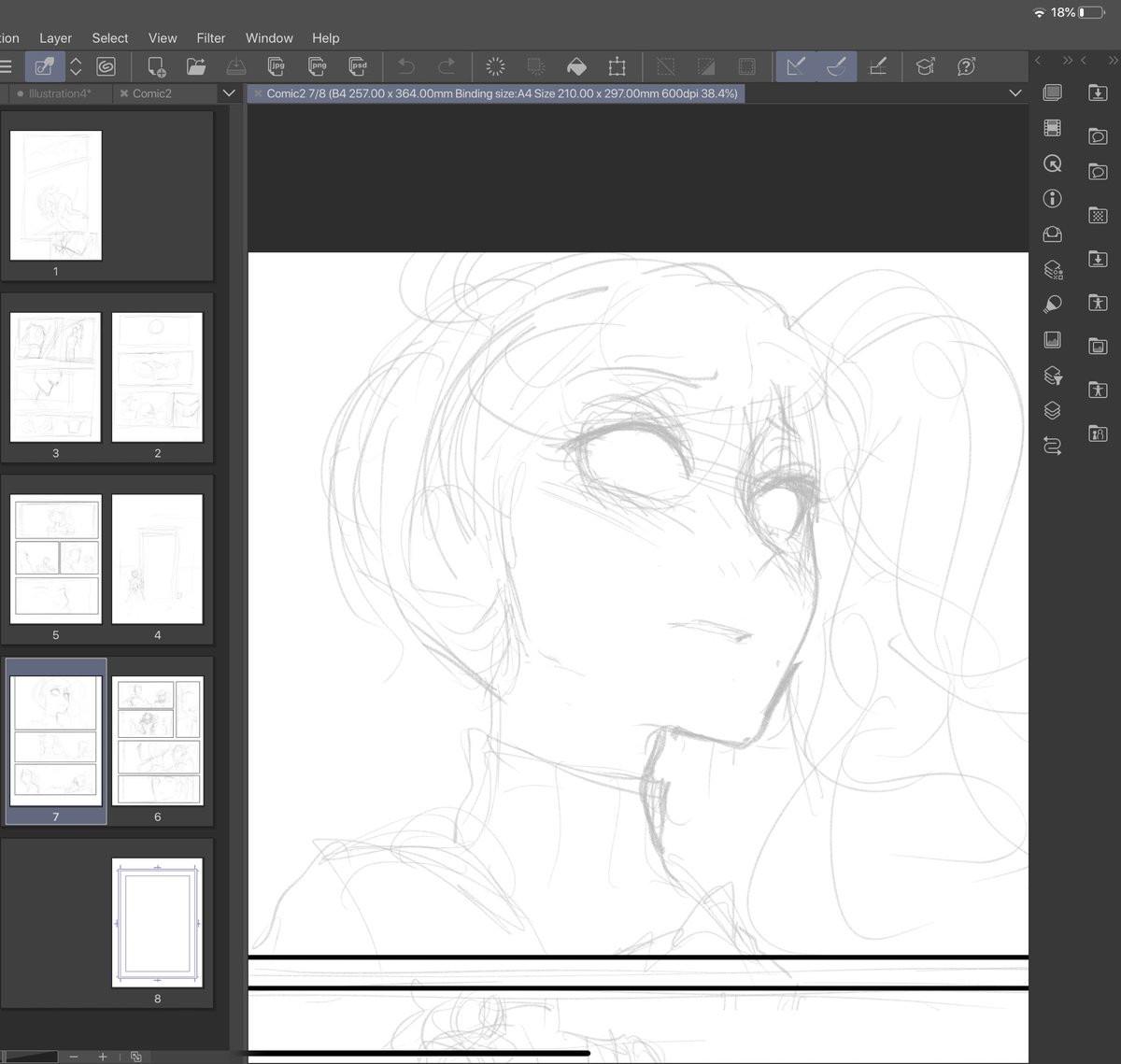Image resolution: width=1121 pixels, height=1064 pixels.
Task: Open Clip Studio tips graduation cap icon
Action: (925, 66)
